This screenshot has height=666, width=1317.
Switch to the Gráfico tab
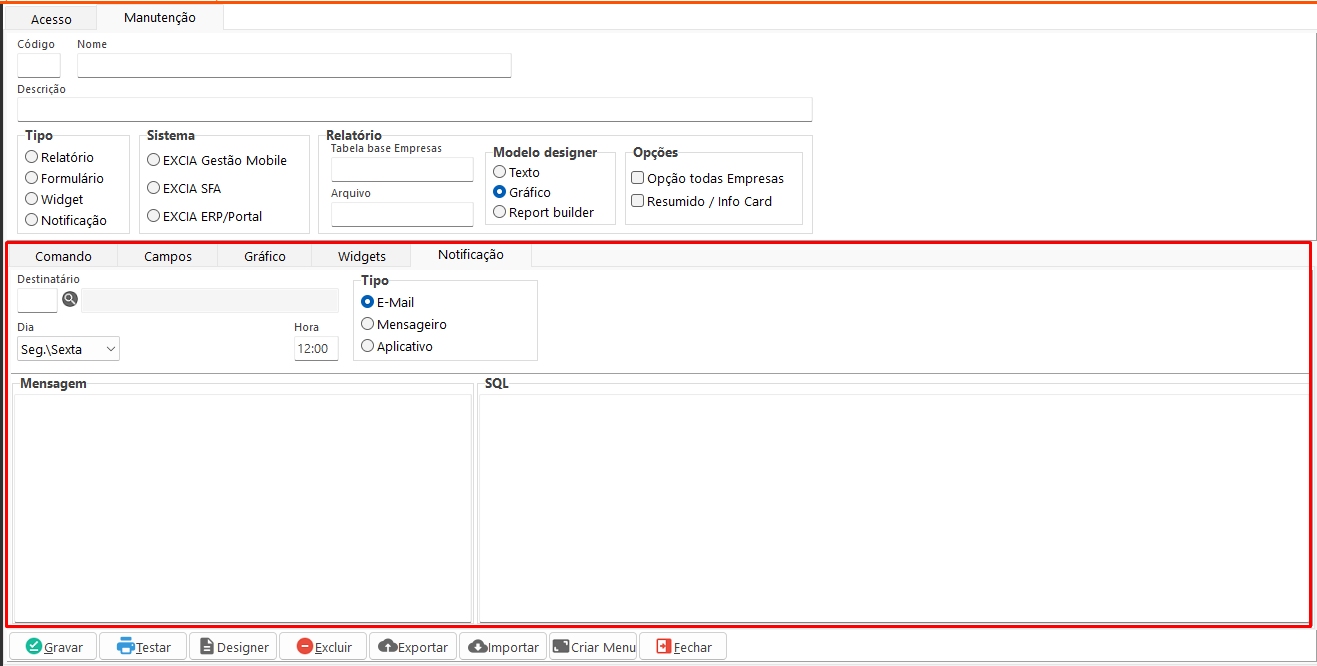coord(265,256)
